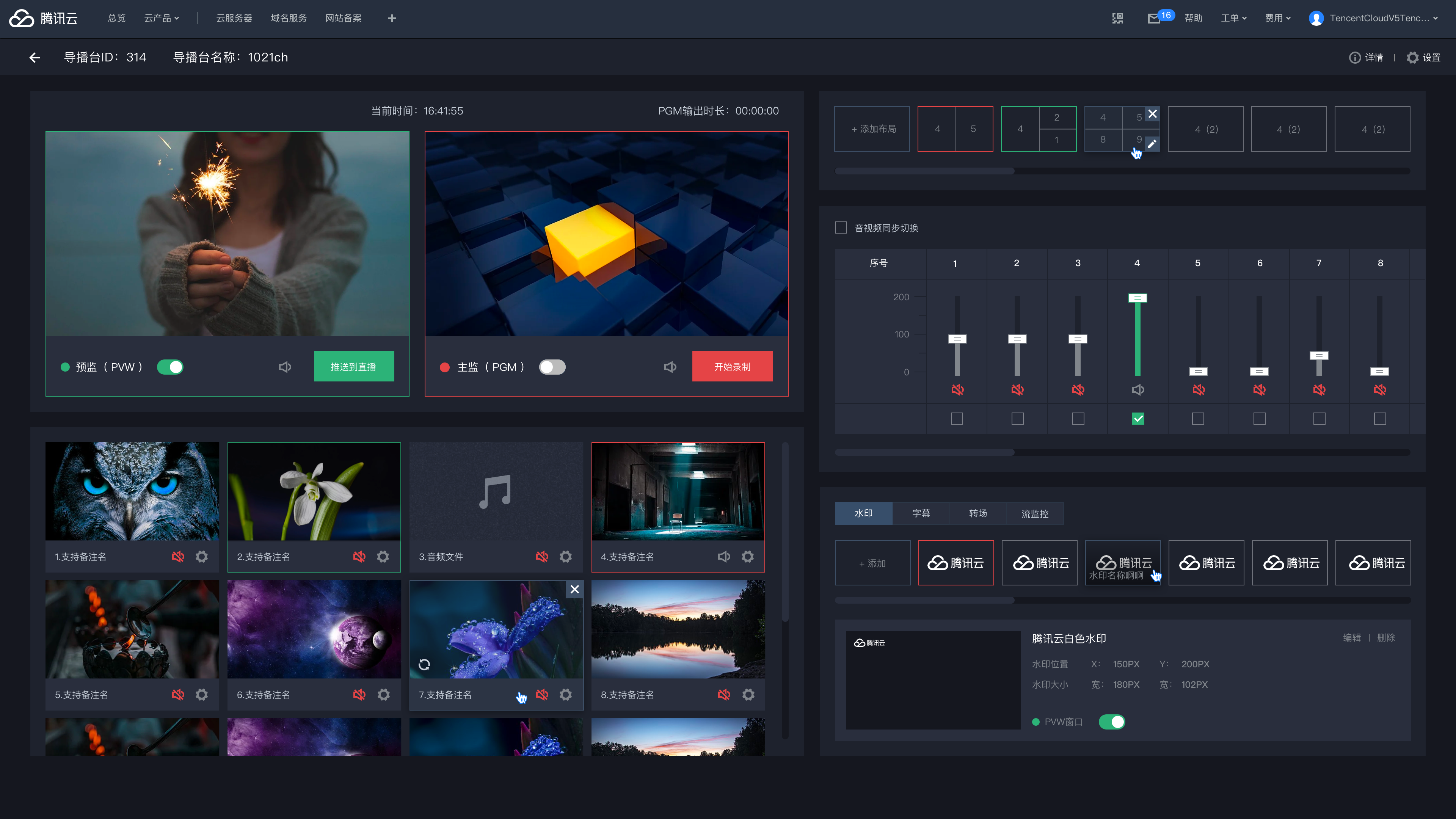Go back with the arrow icon

35,57
